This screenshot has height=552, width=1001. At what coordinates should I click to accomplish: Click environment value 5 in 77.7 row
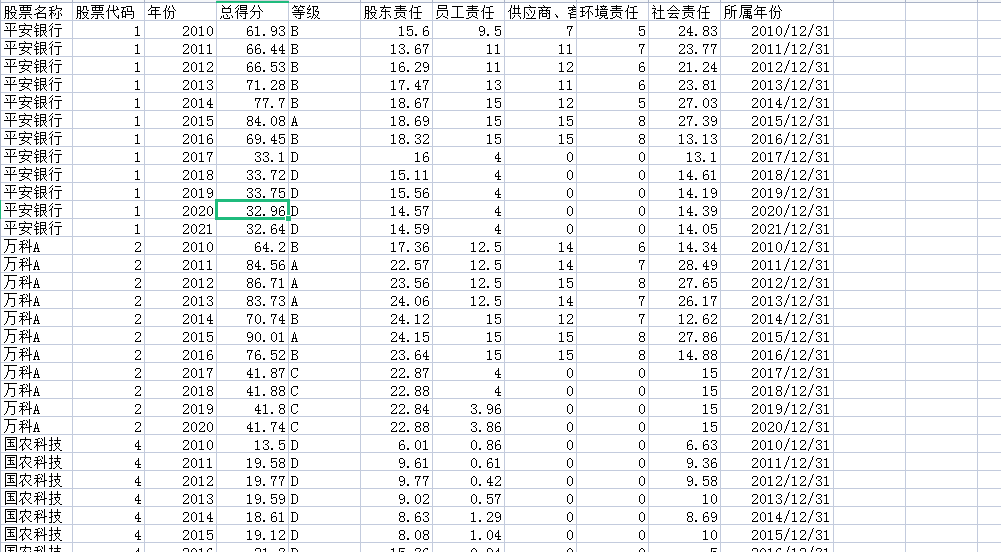point(613,103)
